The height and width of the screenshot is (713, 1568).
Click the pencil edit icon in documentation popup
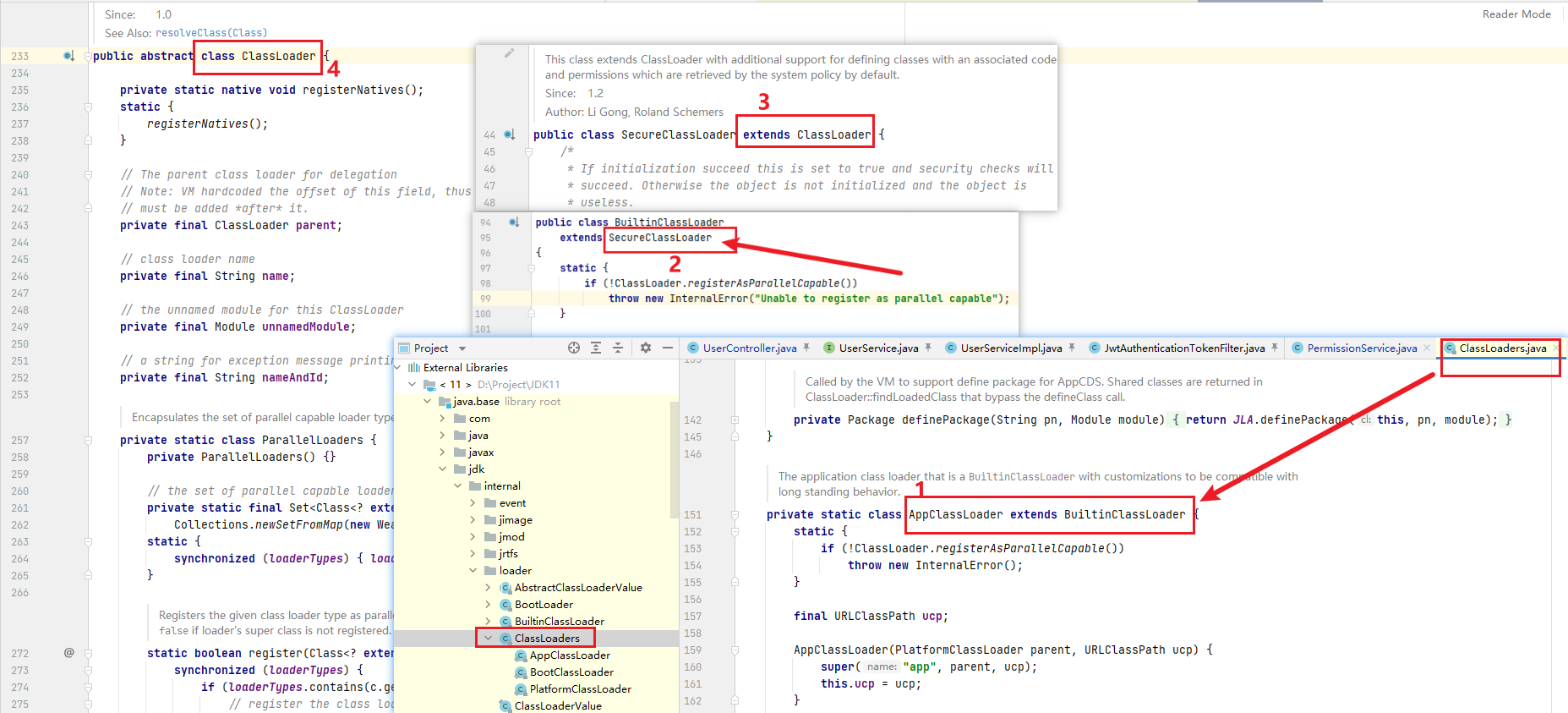[x=509, y=53]
